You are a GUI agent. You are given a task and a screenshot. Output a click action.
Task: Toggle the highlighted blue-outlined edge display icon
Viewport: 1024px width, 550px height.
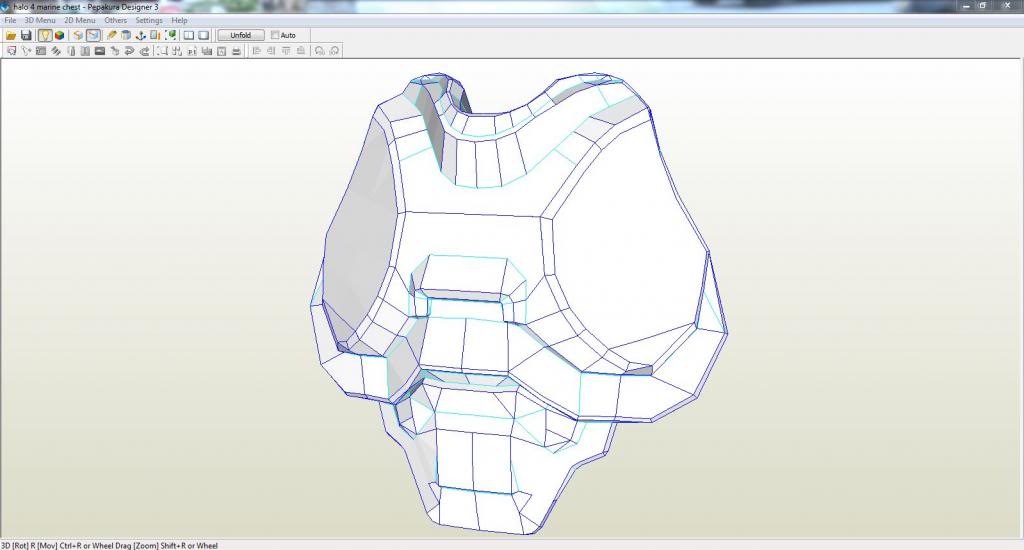[93, 35]
